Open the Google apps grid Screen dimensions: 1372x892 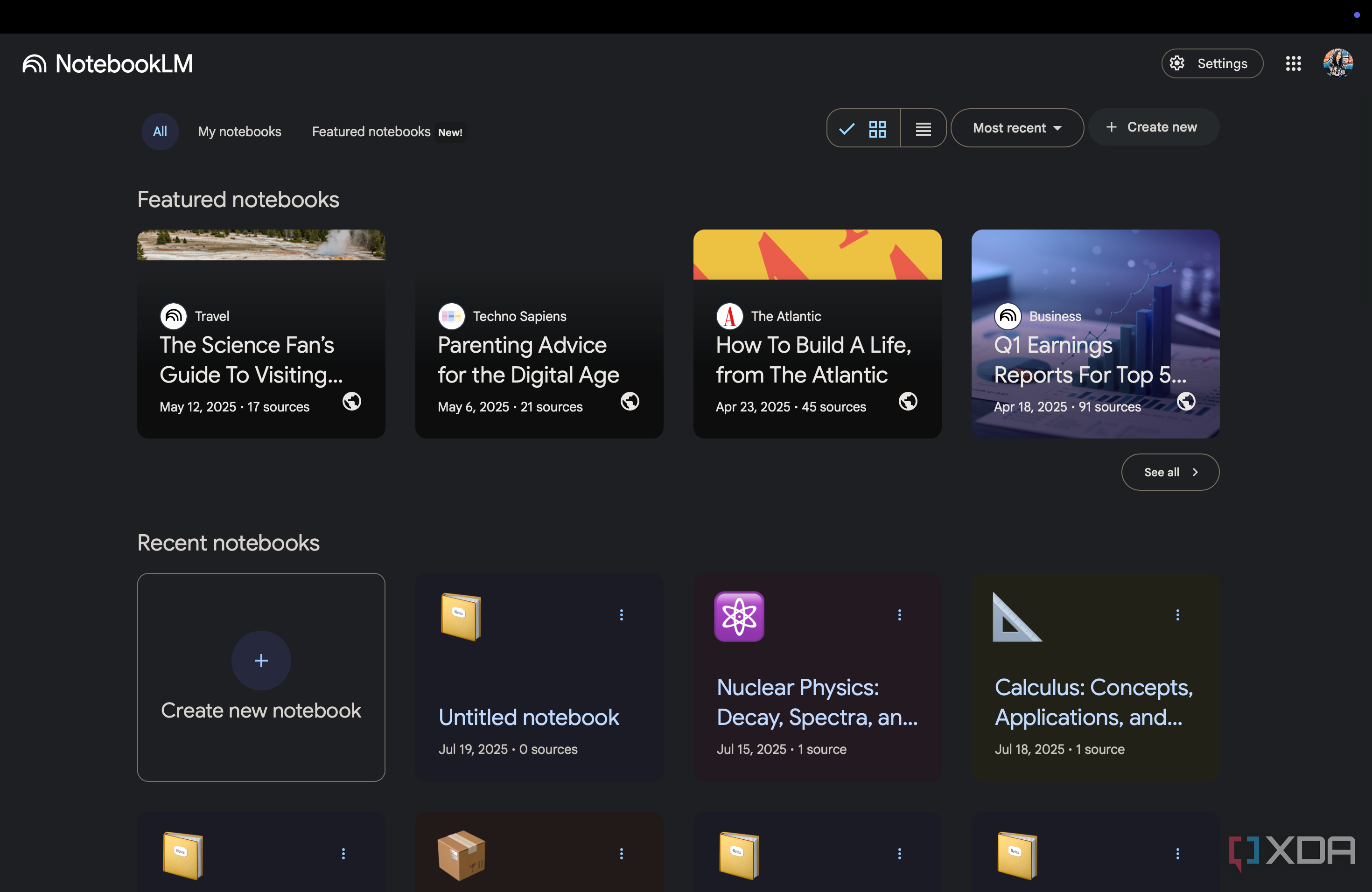coord(1293,63)
